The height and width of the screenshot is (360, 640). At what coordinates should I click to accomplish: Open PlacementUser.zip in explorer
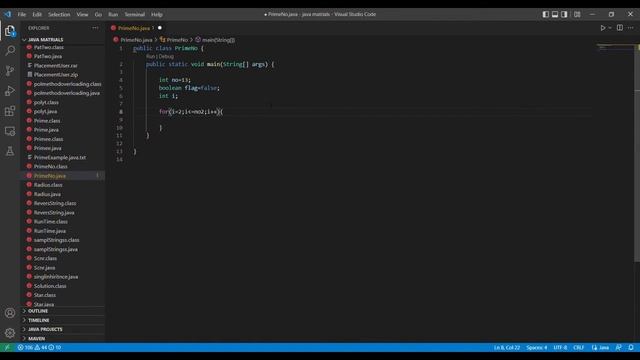point(56,75)
